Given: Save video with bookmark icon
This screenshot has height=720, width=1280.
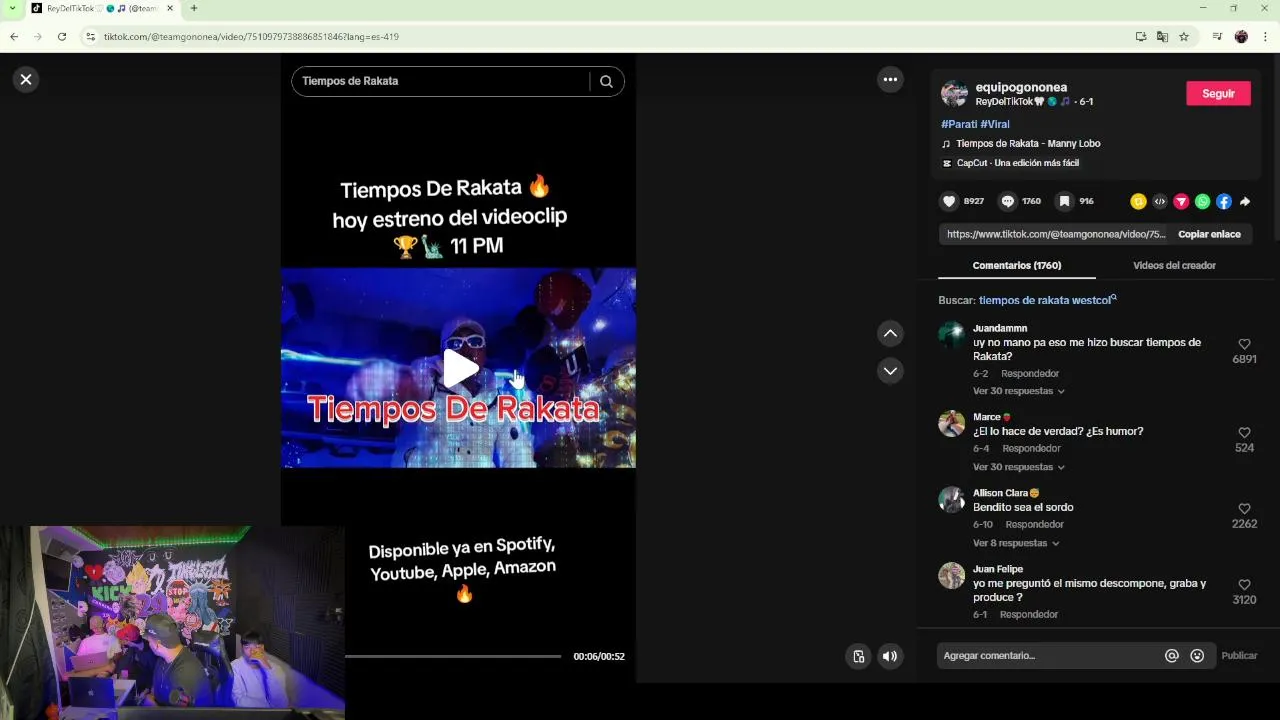Looking at the screenshot, I should (x=1065, y=201).
